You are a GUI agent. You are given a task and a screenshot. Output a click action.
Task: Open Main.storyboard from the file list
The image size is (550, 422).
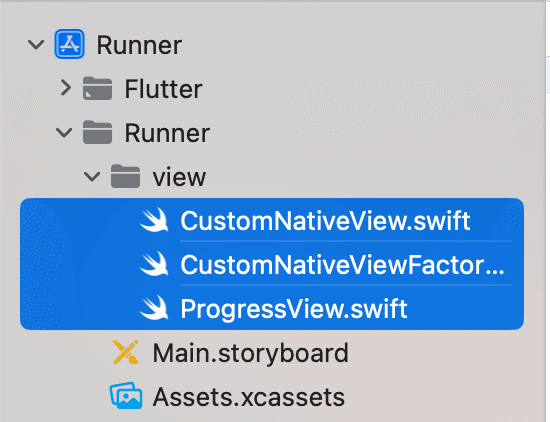pyautogui.click(x=250, y=353)
